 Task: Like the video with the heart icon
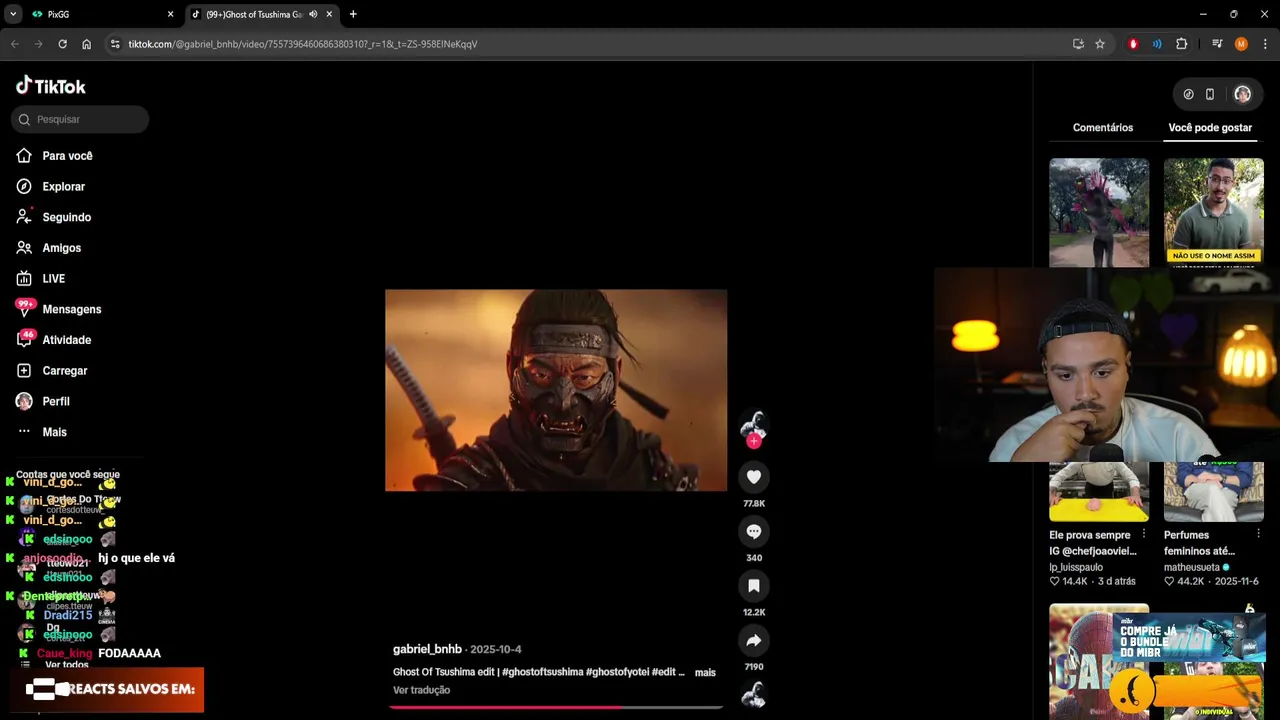tap(754, 477)
